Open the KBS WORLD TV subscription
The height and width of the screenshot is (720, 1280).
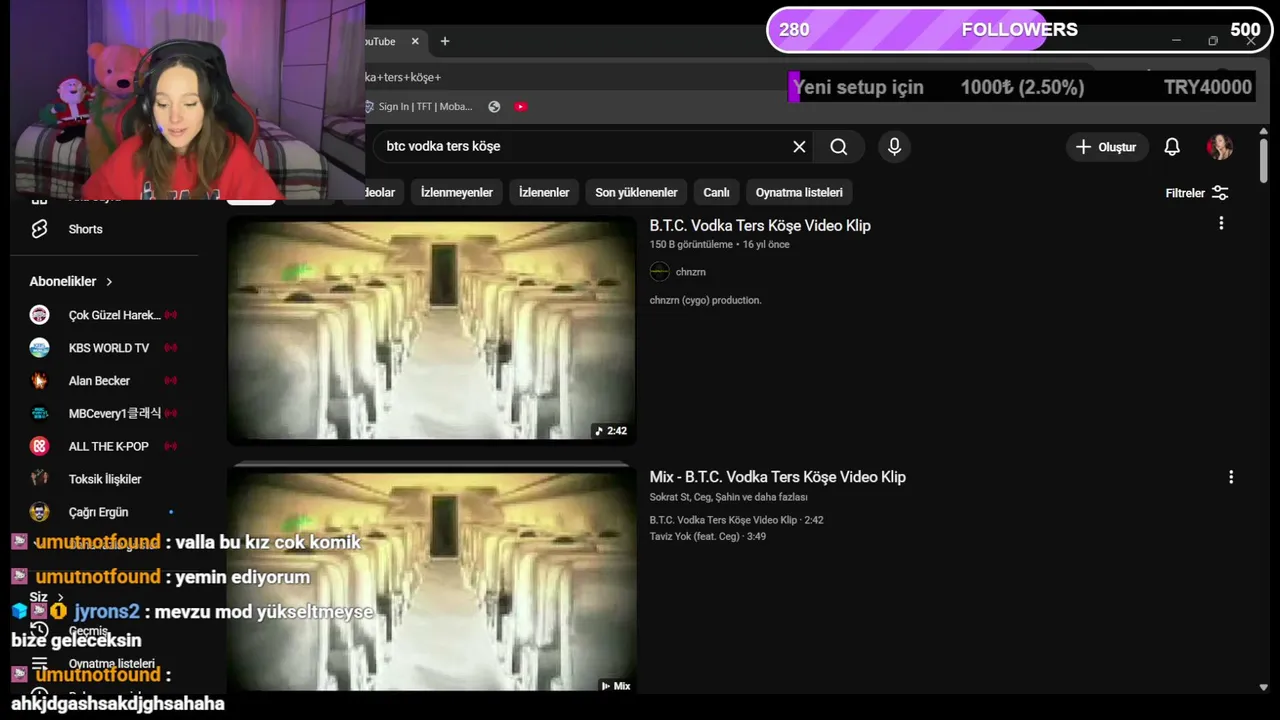pyautogui.click(x=109, y=348)
